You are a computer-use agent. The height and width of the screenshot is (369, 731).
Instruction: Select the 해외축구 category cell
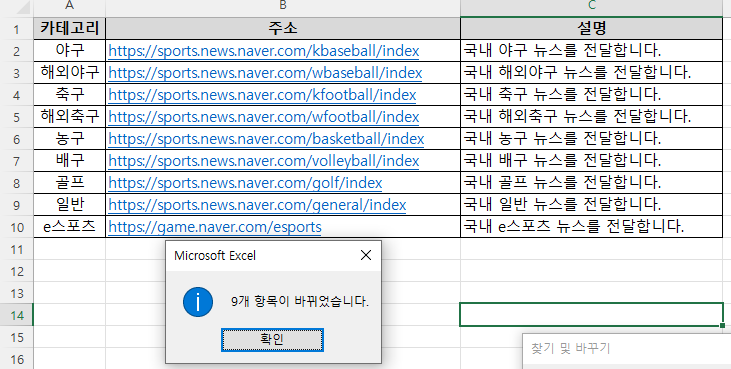(x=69, y=116)
